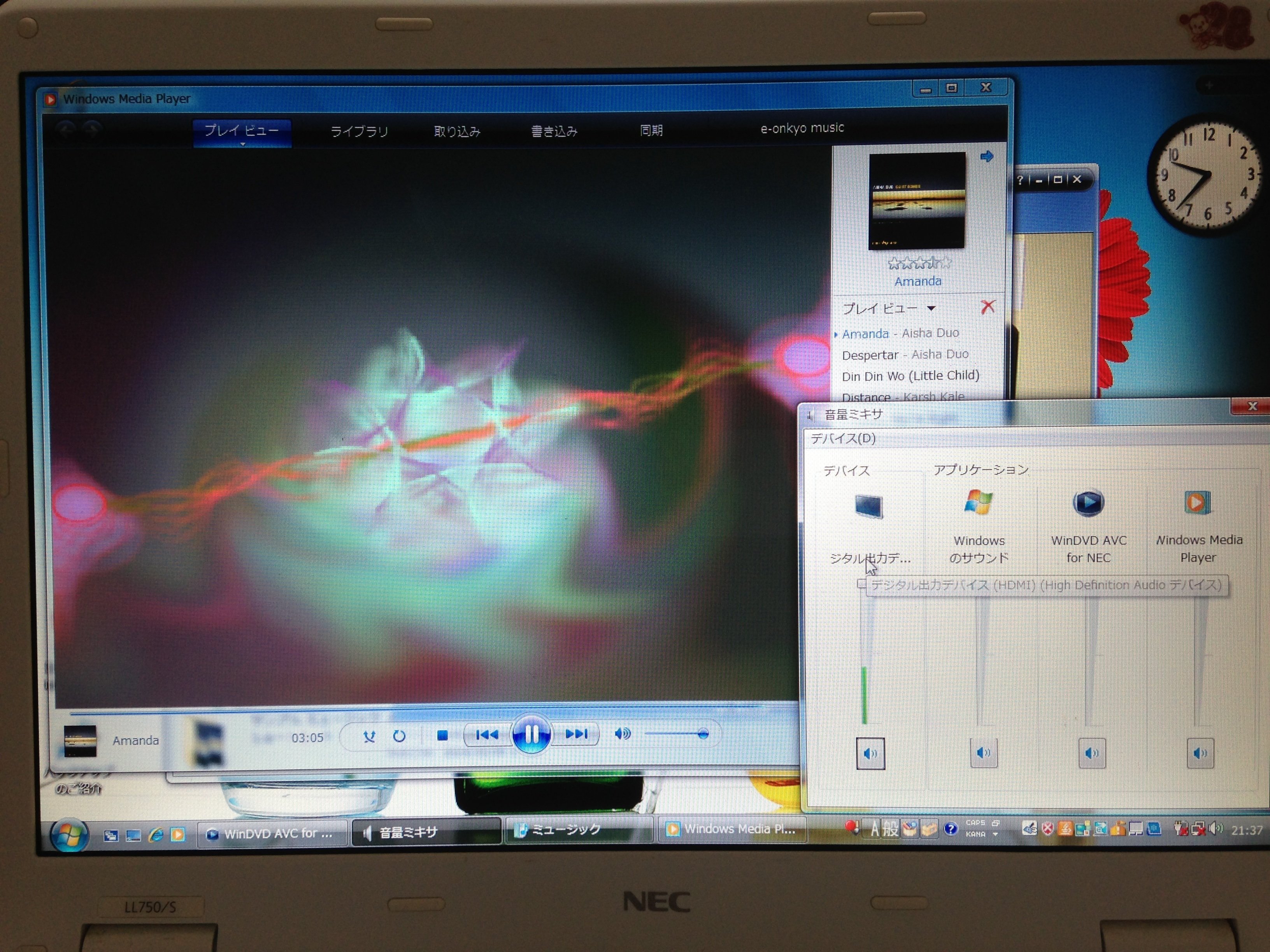This screenshot has height=952, width=1270.
Task: Rate the song using the star rating
Action: 919,263
